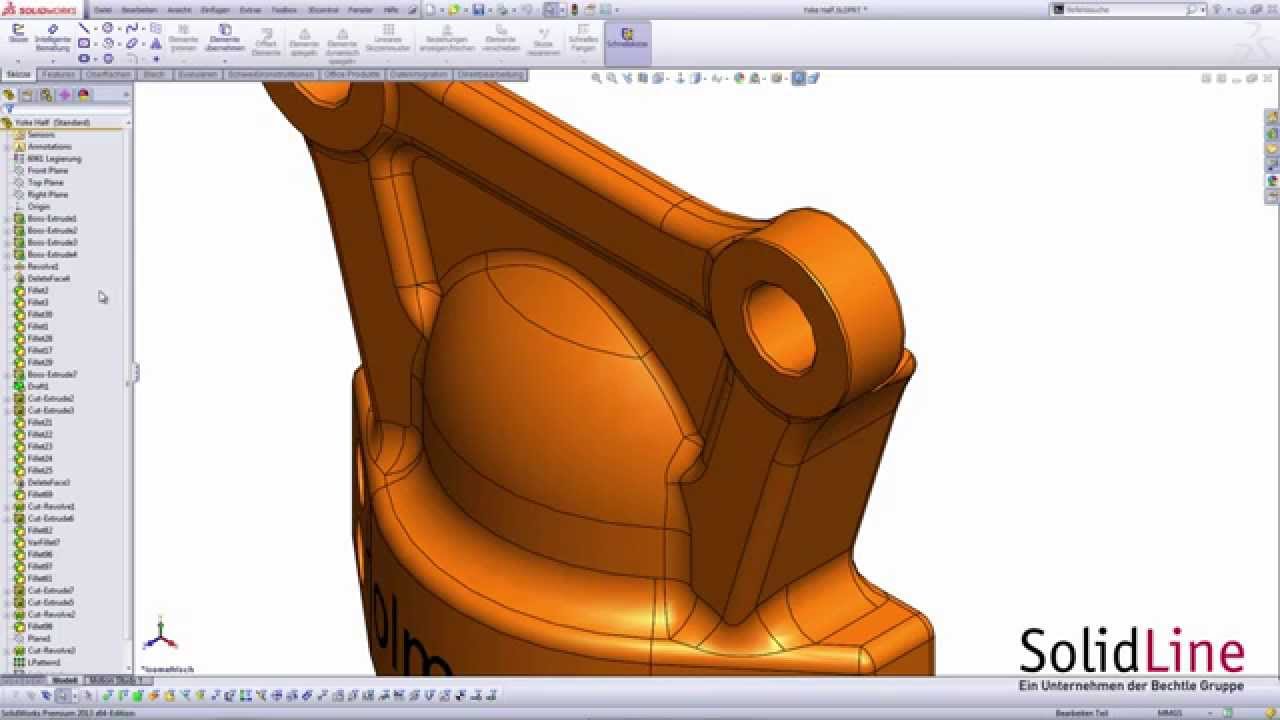
Task: Open dropdown arrow below Skizze button
Action: [x=17, y=59]
